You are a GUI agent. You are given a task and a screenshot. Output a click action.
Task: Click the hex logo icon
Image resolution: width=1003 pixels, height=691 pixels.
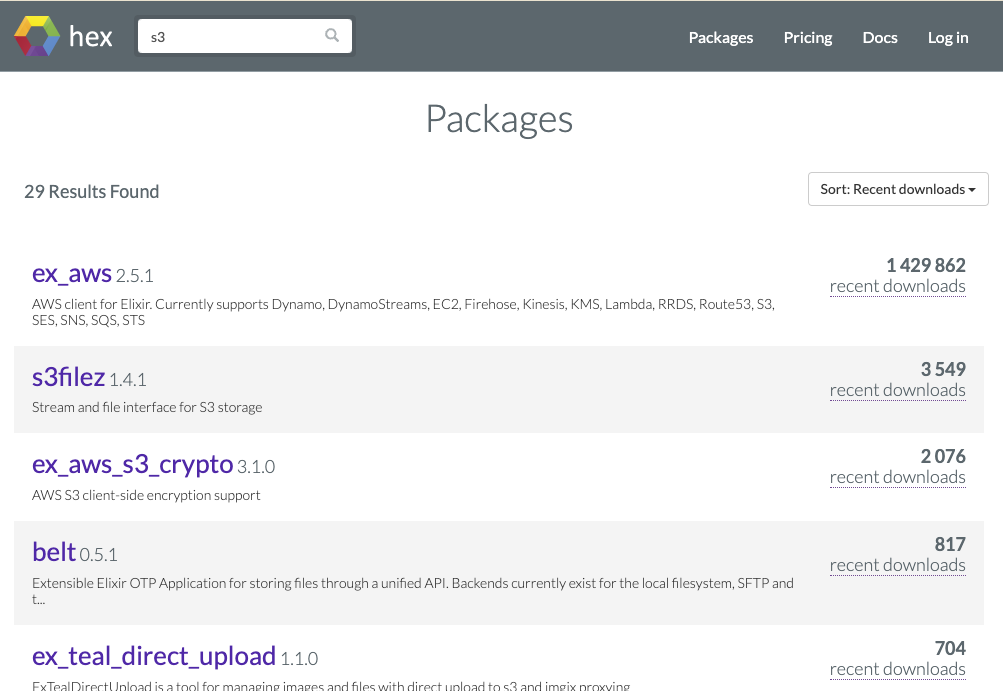pyautogui.click(x=36, y=37)
